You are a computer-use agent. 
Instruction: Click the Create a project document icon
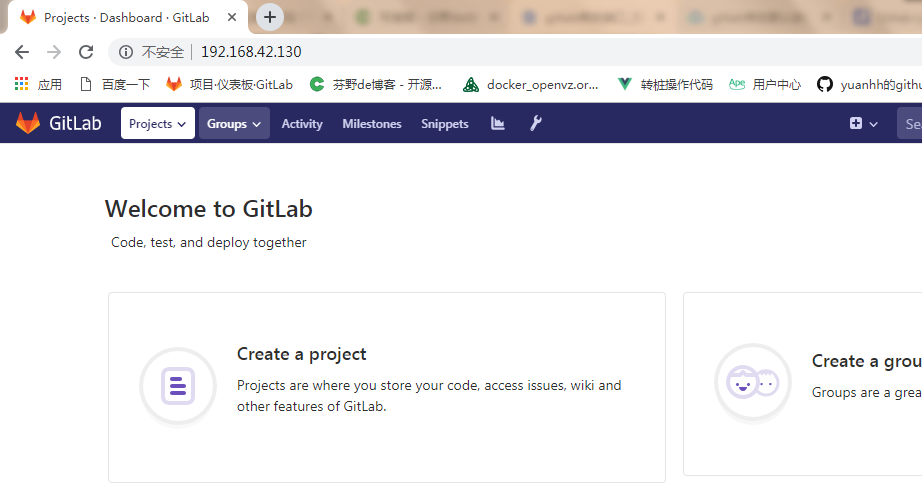tap(178, 386)
